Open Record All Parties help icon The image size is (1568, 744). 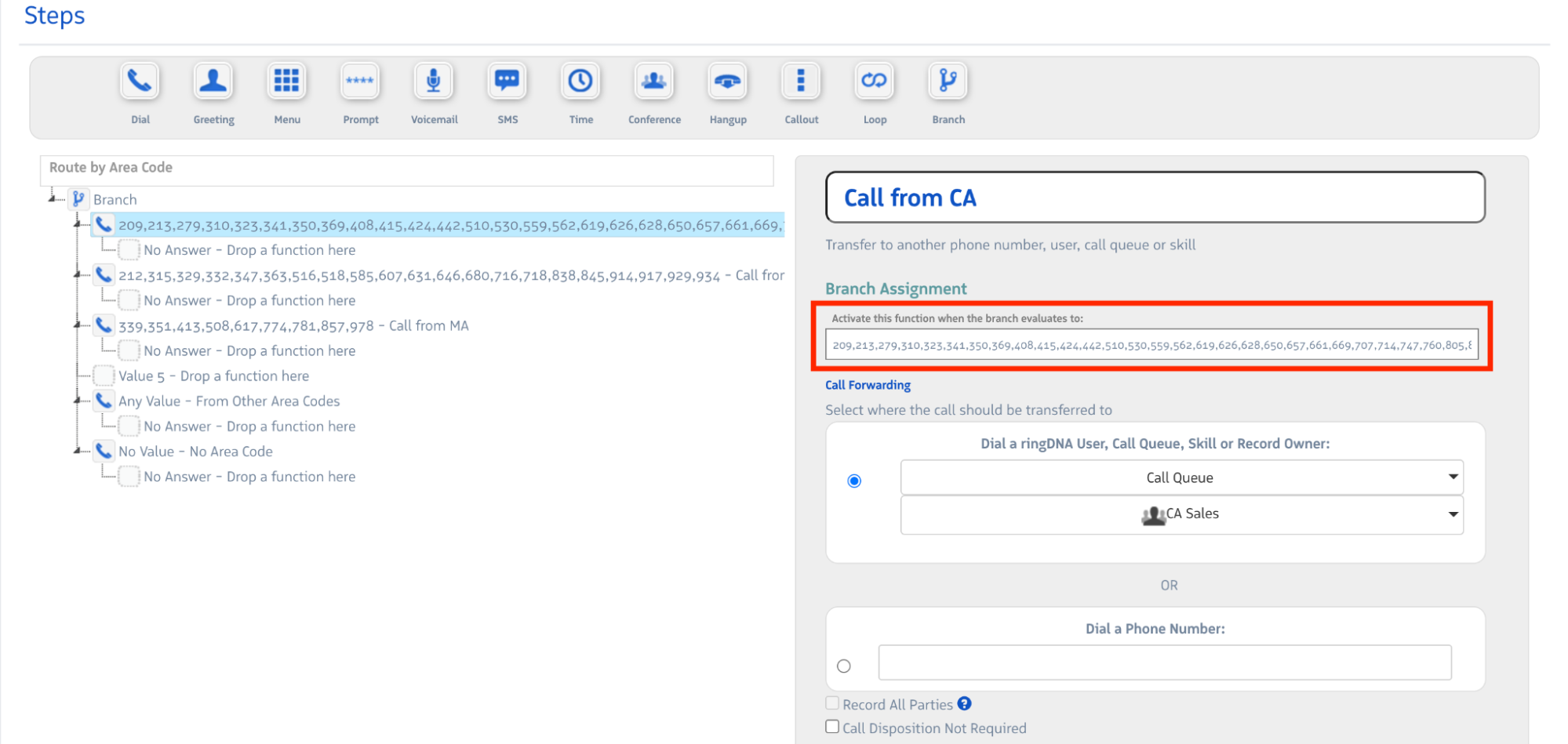pyautogui.click(x=964, y=704)
